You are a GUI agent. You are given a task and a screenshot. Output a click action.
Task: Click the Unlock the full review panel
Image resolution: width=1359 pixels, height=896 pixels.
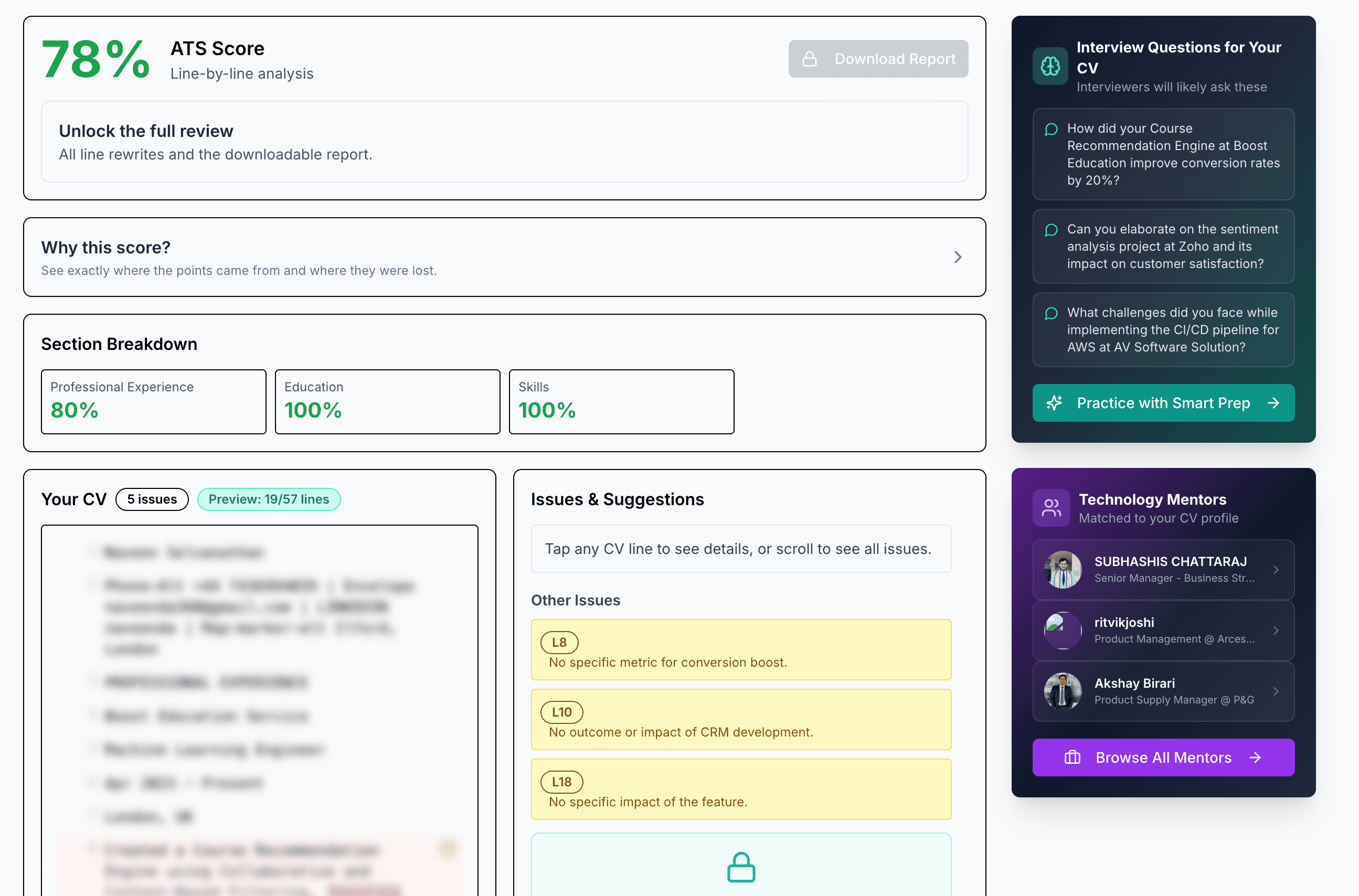(504, 142)
